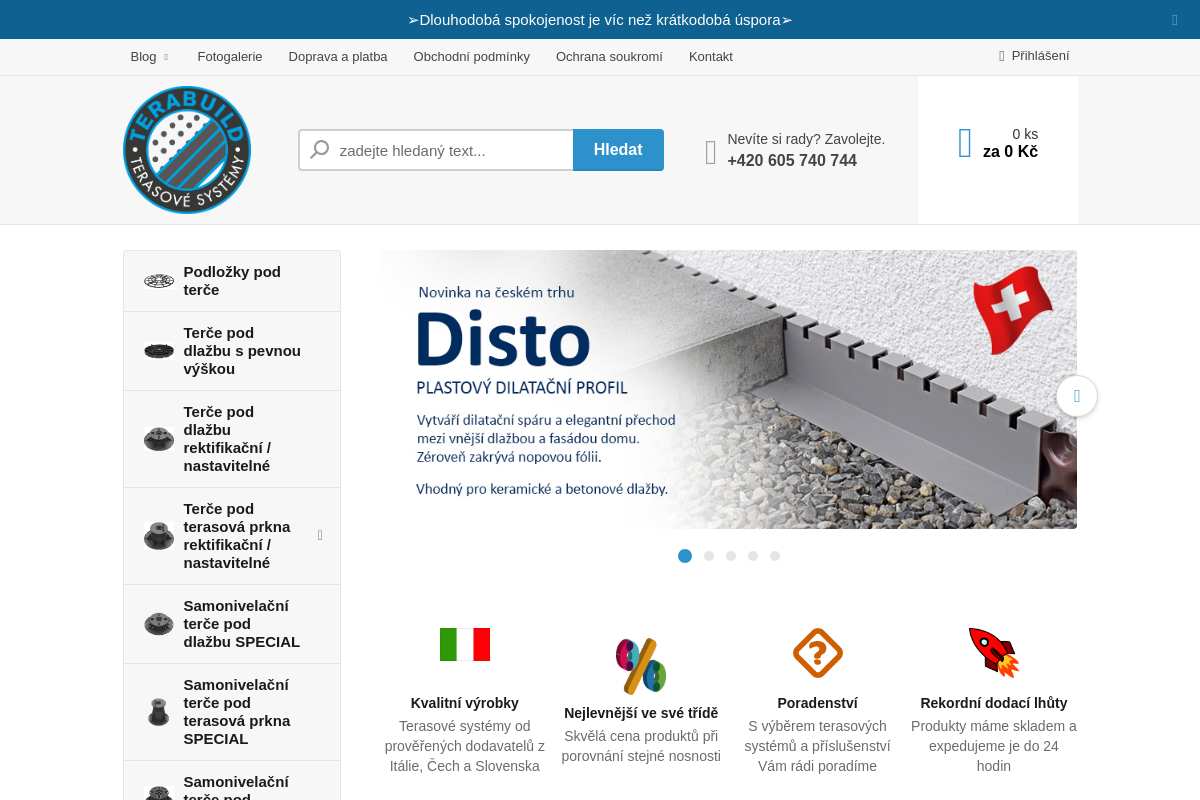Screen dimensions: 1200x800
Task: Click the Italian flag icon
Action: click(x=465, y=645)
